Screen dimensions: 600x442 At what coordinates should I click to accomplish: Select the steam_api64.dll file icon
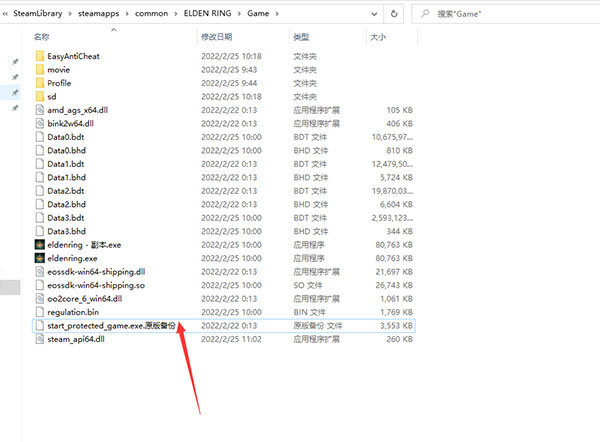pyautogui.click(x=39, y=339)
